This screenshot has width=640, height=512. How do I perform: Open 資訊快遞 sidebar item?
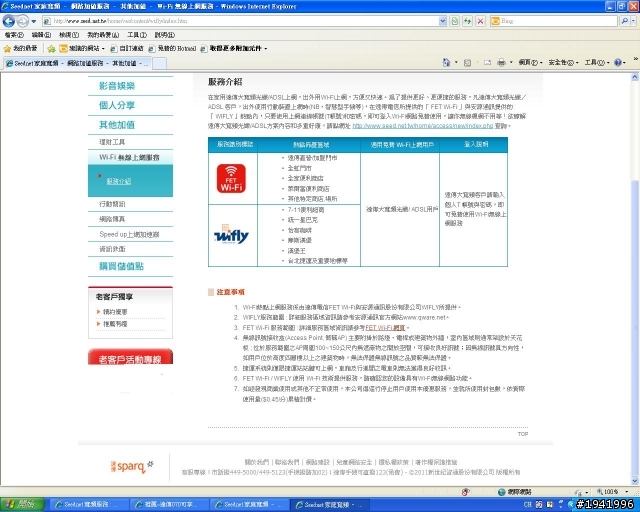[112, 249]
